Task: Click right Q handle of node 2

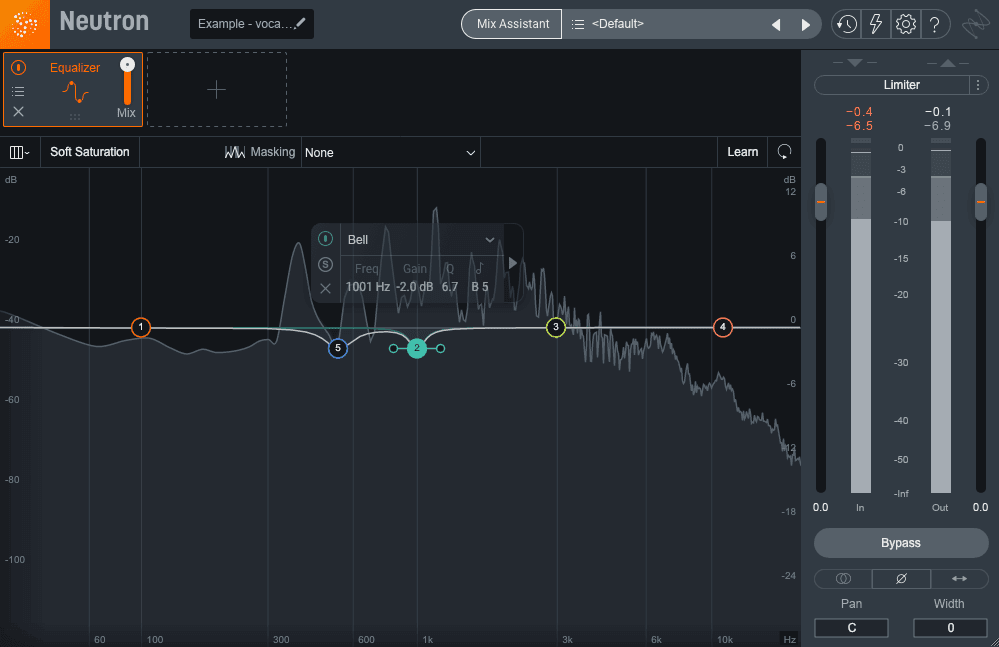Action: click(440, 348)
